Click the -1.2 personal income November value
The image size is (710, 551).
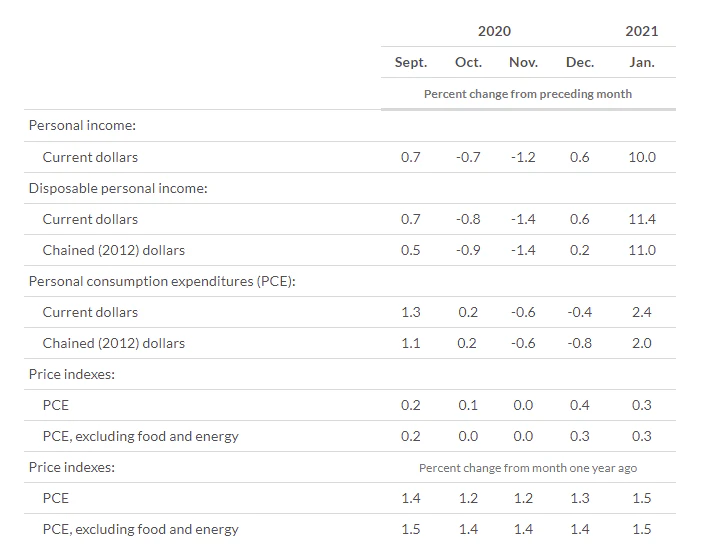523,157
